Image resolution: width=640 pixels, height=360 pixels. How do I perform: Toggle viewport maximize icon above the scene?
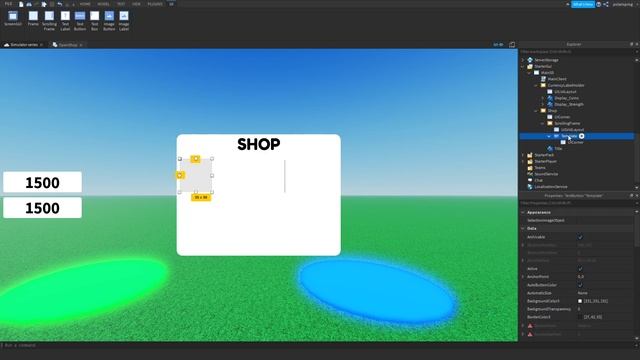click(512, 44)
